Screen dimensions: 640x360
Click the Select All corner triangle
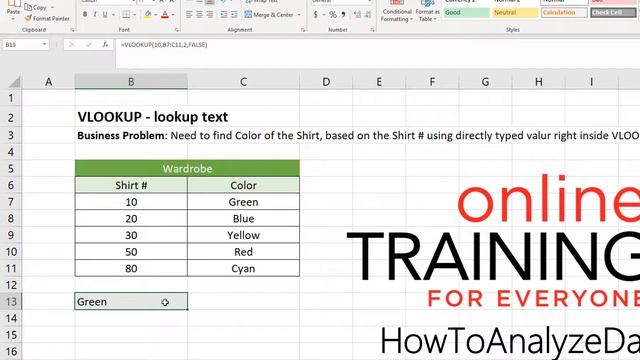tap(15, 82)
